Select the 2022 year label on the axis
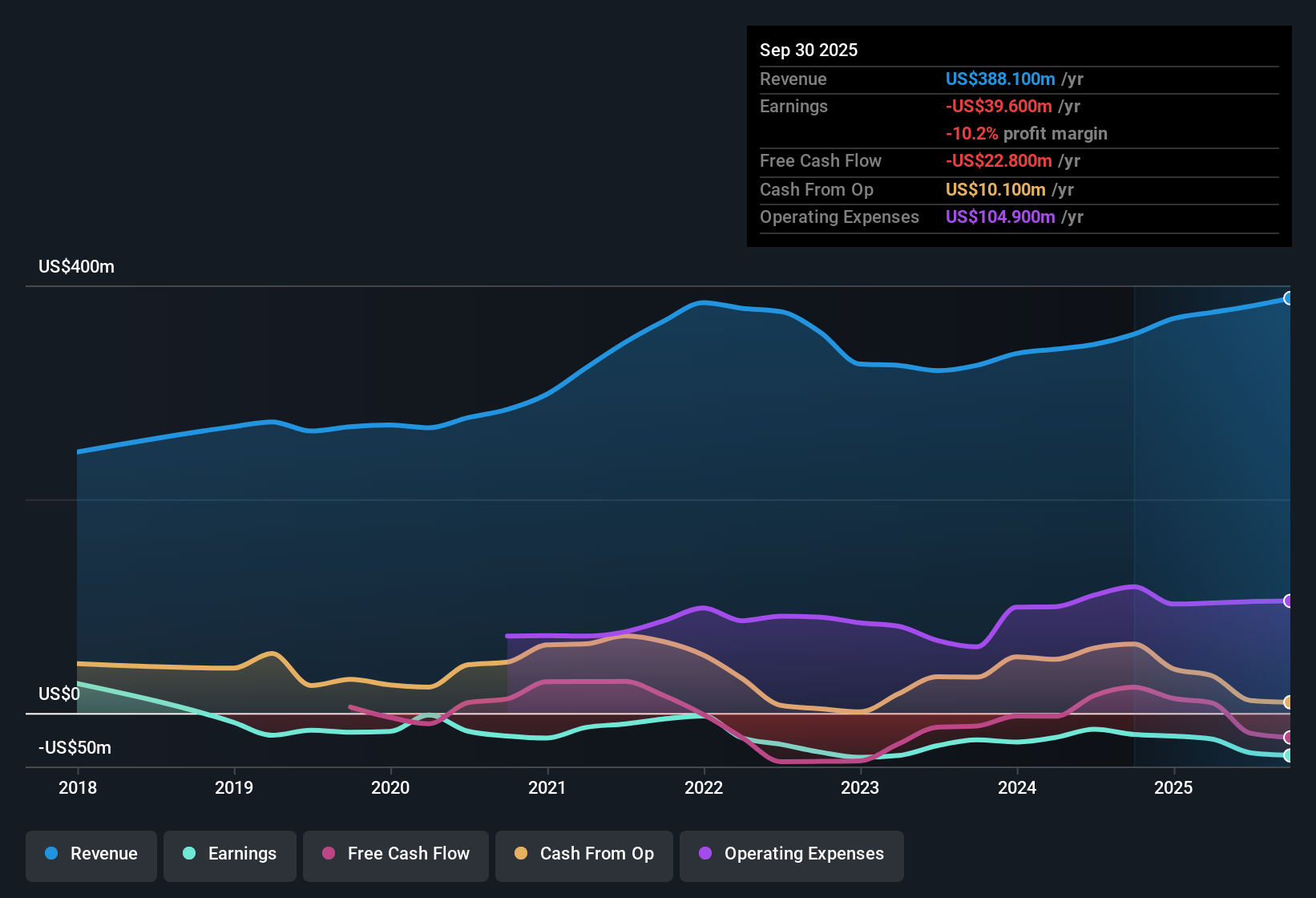1316x898 pixels. click(x=704, y=788)
